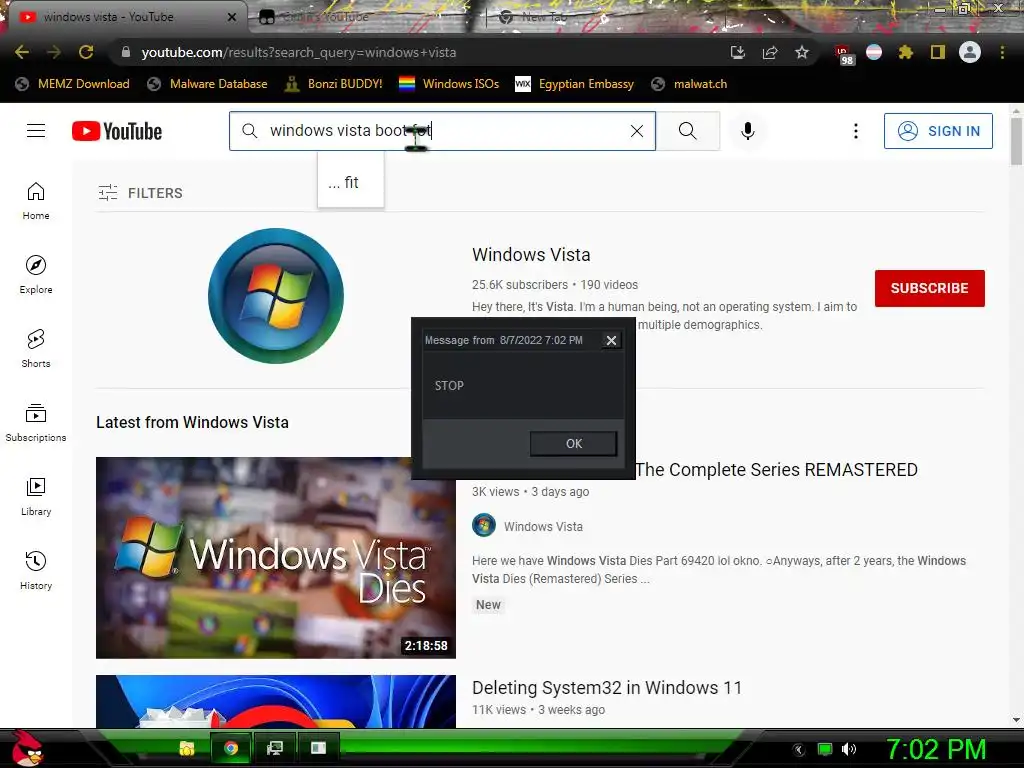This screenshot has width=1024, height=768.
Task: Open the Windows ISOs bookmark
Action: 449,84
